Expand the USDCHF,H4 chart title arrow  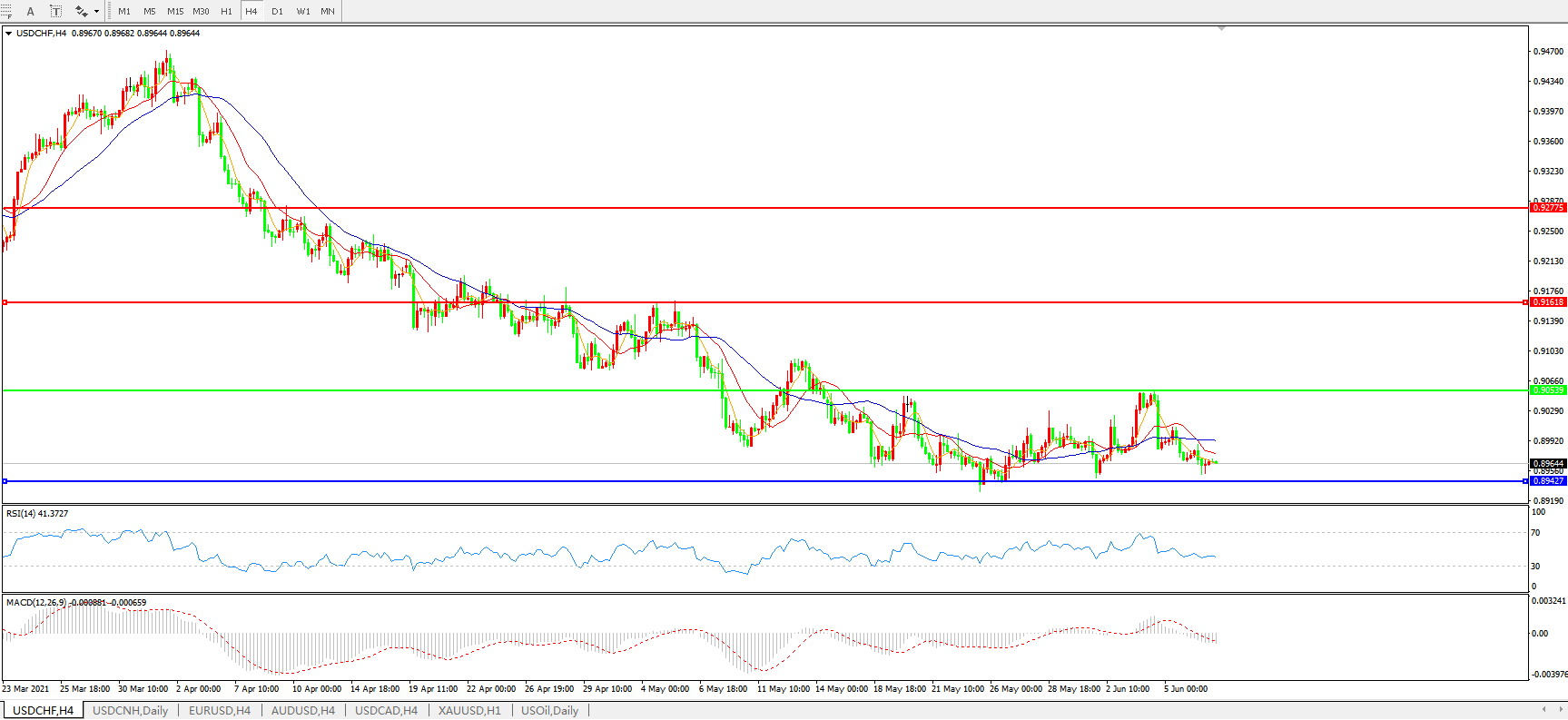(9, 34)
